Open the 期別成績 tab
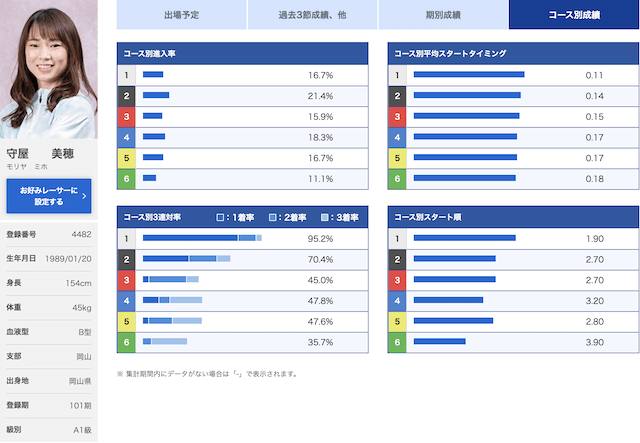Viewport: 640px width, 443px height. pos(443,15)
